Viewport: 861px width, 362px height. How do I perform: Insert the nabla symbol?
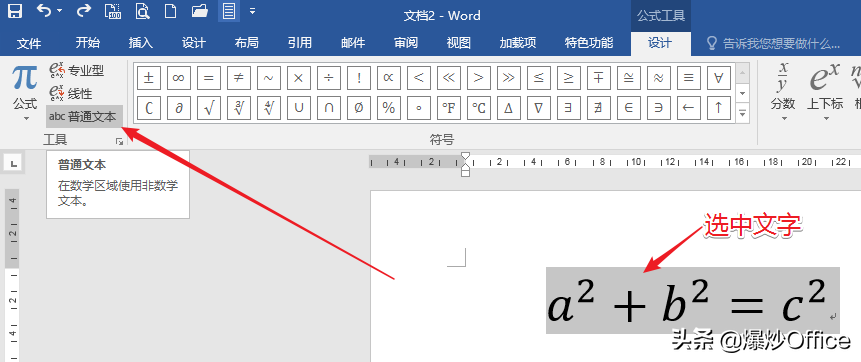tap(539, 108)
